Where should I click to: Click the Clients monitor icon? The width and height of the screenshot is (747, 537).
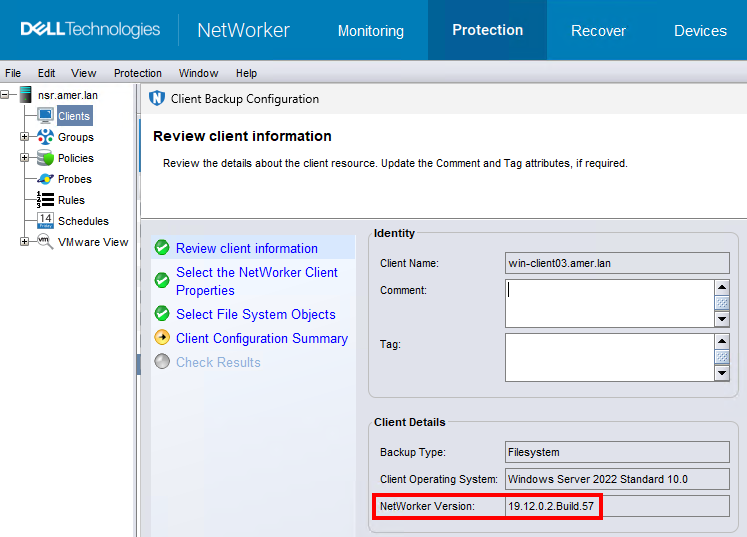coord(46,116)
